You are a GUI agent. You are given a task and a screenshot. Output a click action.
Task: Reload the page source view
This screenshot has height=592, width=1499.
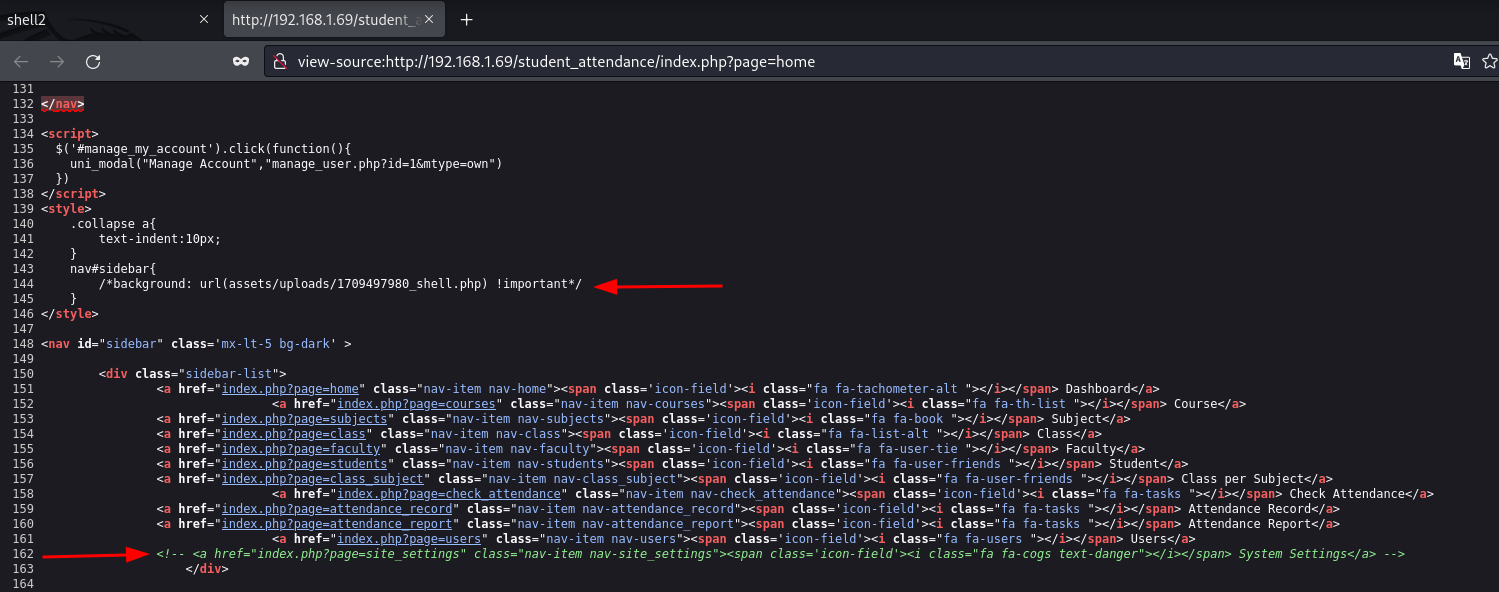93,61
